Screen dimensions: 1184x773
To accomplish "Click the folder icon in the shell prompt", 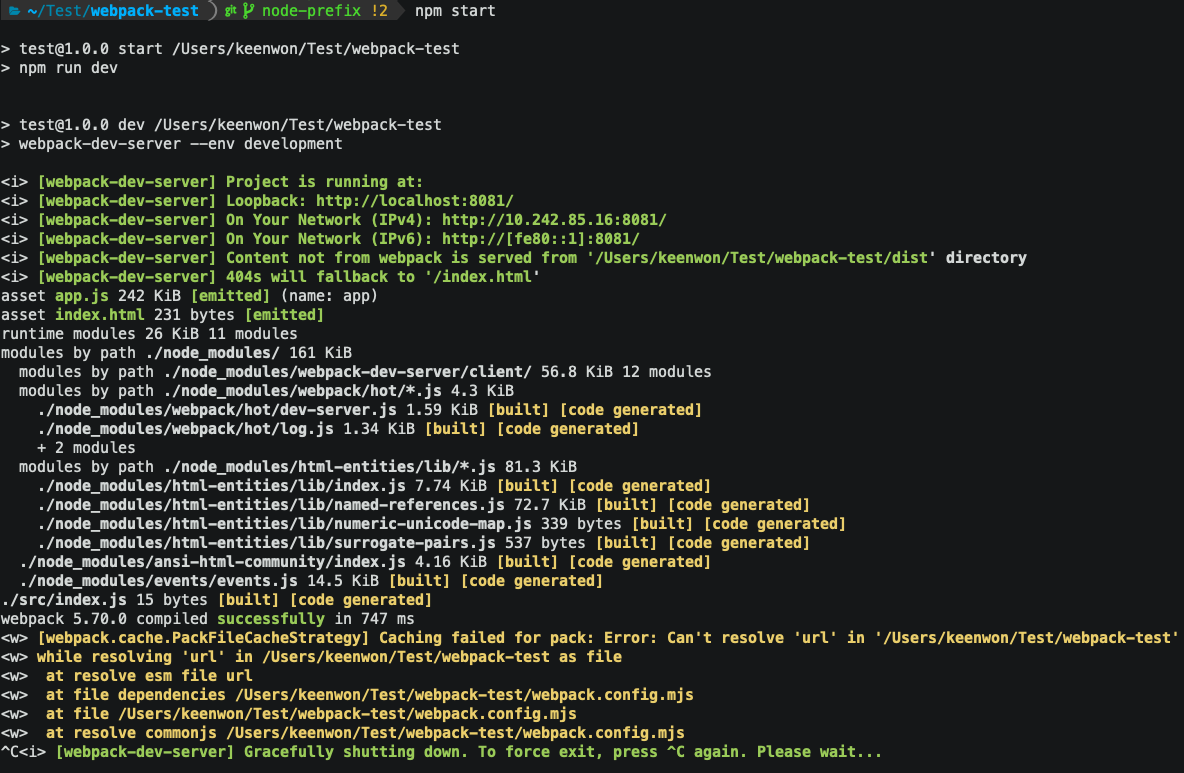I will tap(14, 11).
